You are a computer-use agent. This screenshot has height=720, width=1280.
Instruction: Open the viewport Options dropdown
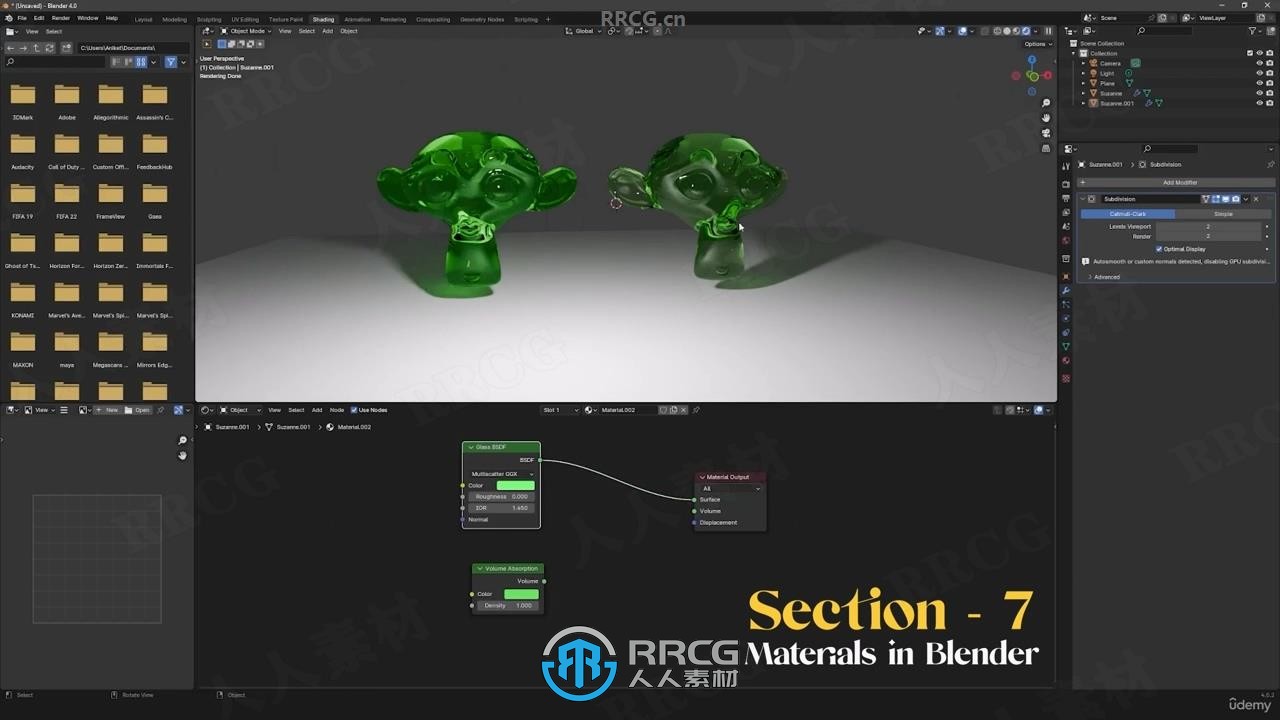click(1037, 44)
